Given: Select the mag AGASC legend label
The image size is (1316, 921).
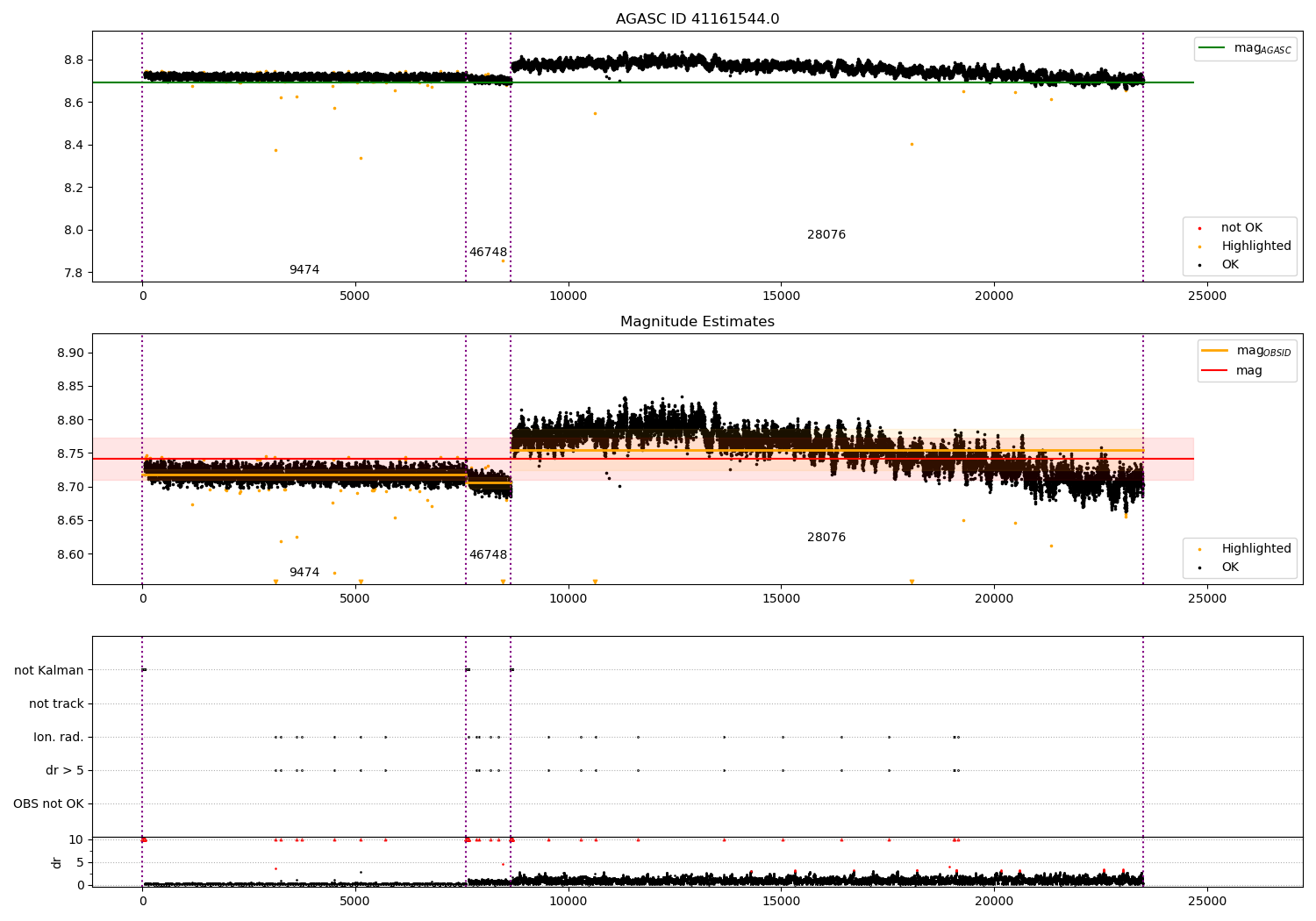Looking at the screenshot, I should click(x=1262, y=48).
